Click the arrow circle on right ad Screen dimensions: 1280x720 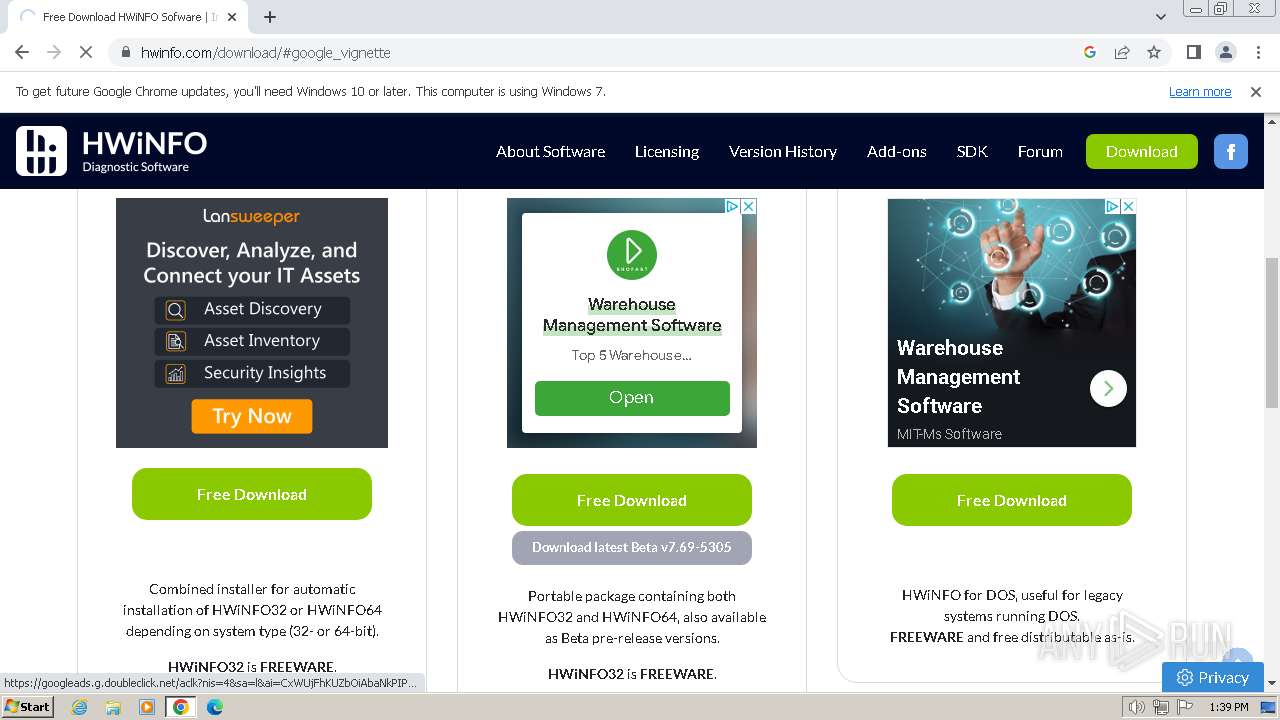click(1108, 388)
